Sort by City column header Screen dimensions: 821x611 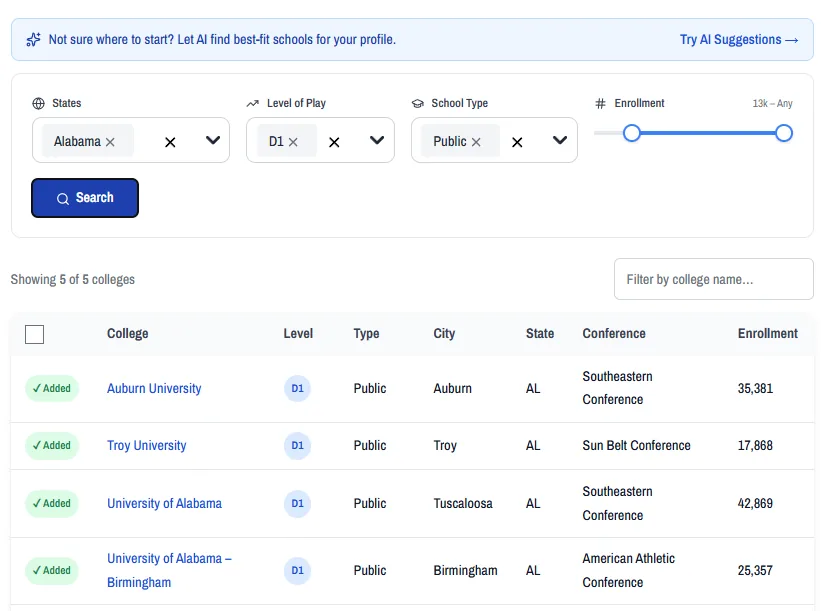[x=444, y=334]
